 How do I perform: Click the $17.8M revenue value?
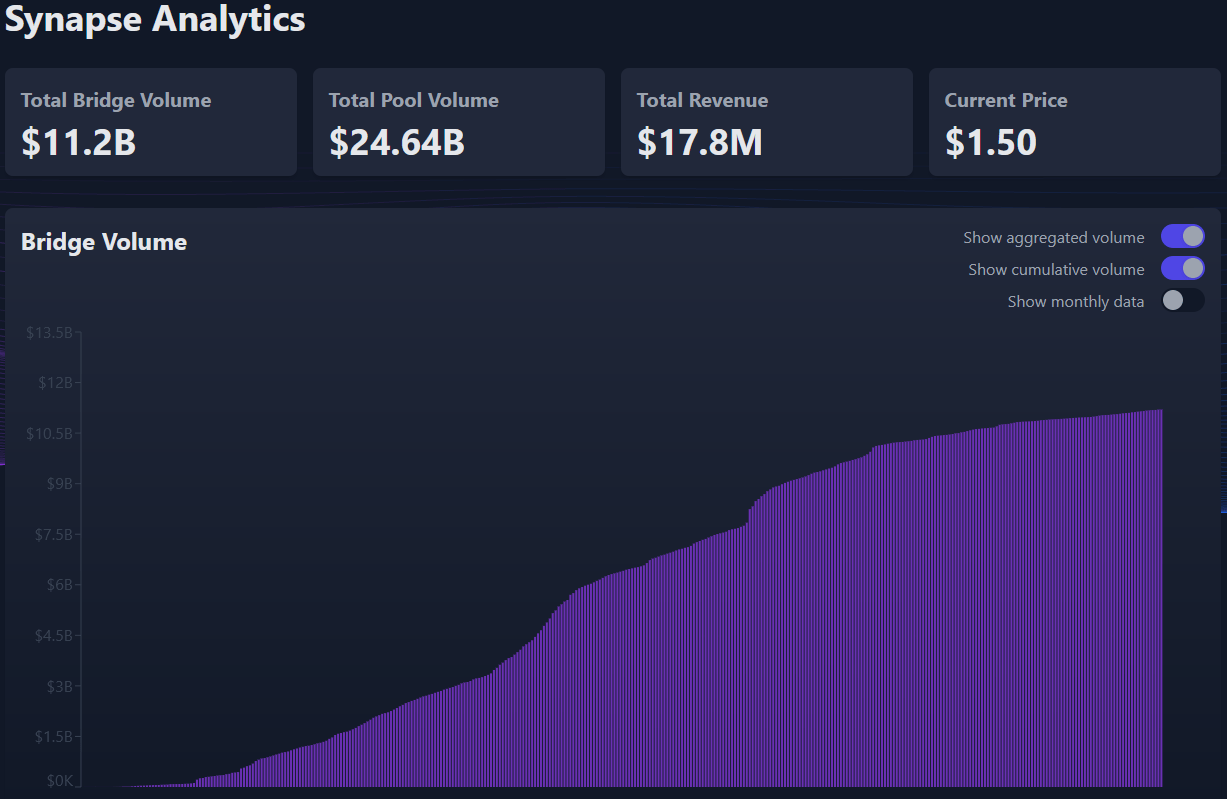[x=700, y=143]
